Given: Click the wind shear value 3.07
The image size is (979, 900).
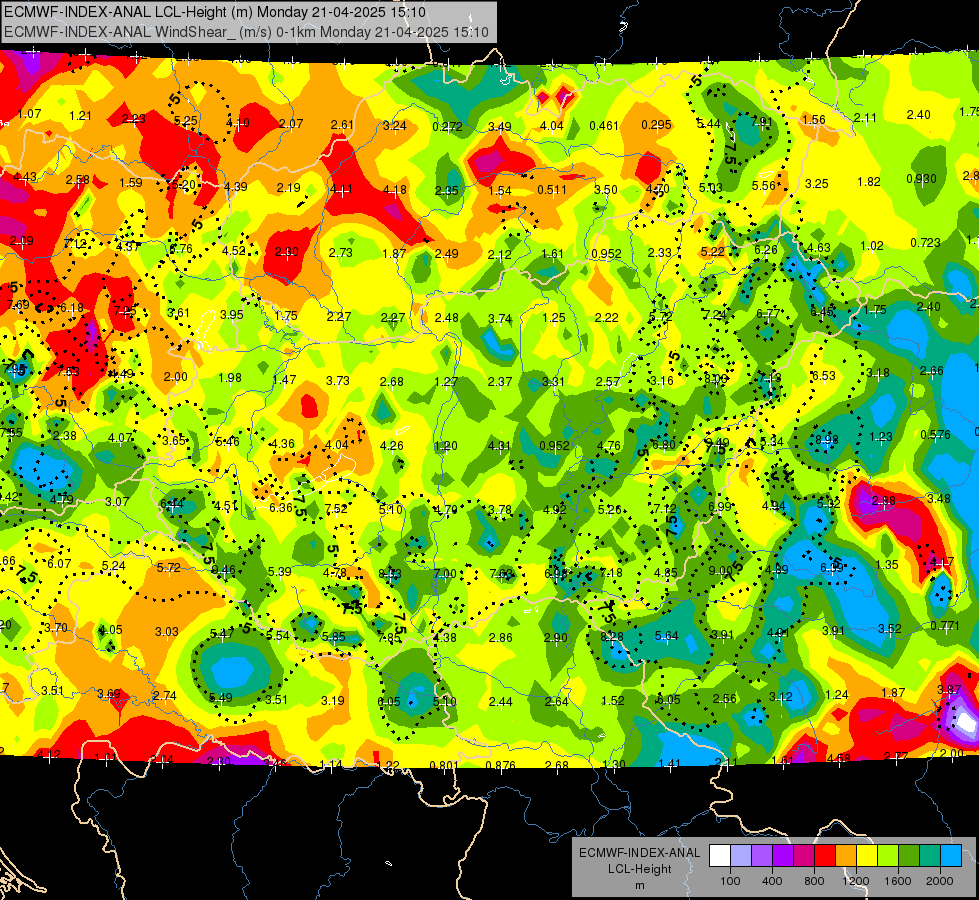Looking at the screenshot, I should [x=117, y=502].
